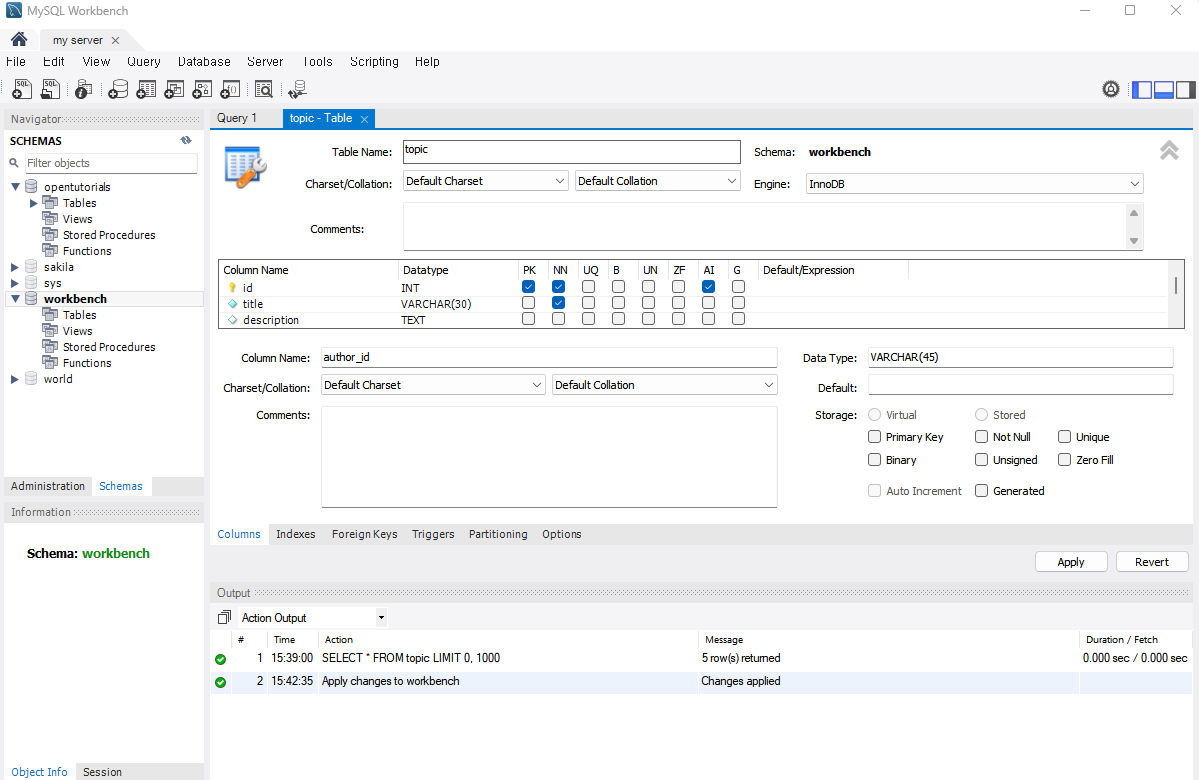Close the 'topic - Table' tab
The image size is (1199, 780).
pos(365,119)
